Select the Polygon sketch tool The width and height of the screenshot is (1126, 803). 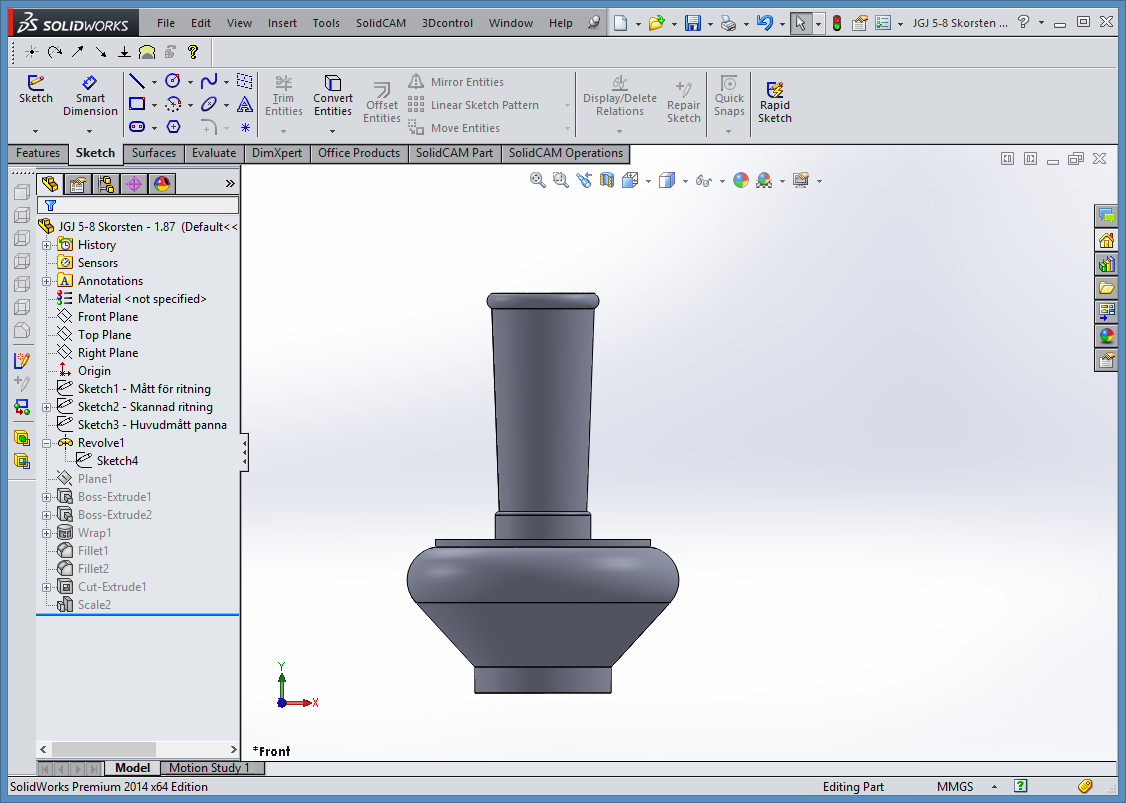(173, 127)
